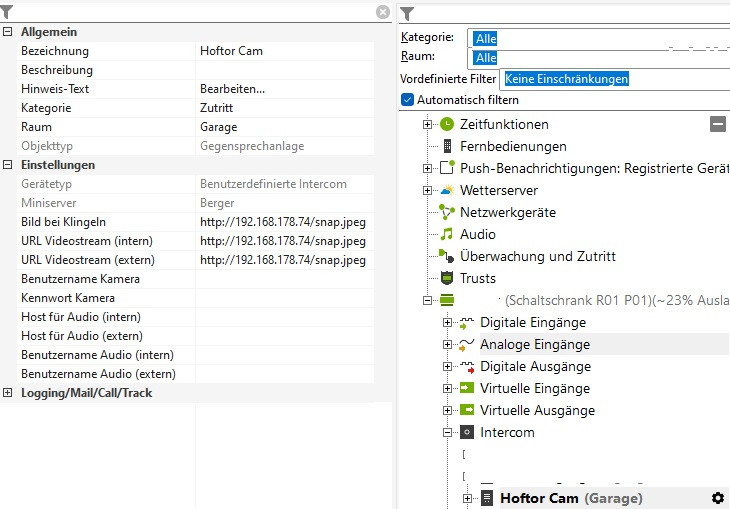730x509 pixels.
Task: Click the Zeitfunktionen clock icon
Action: 446,125
